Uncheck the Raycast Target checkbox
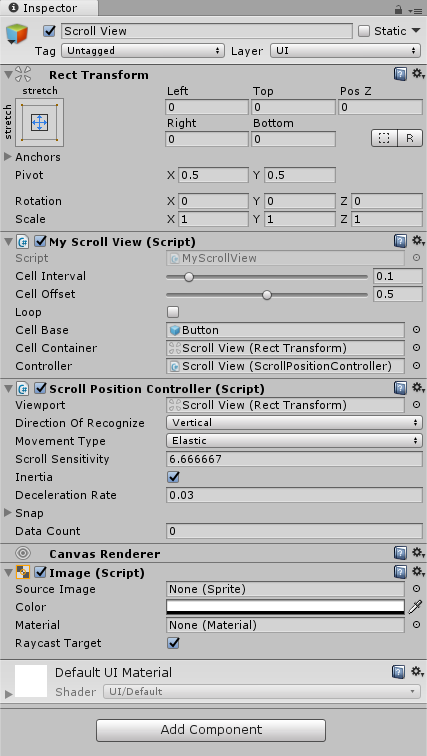The image size is (427, 756). (x=173, y=643)
